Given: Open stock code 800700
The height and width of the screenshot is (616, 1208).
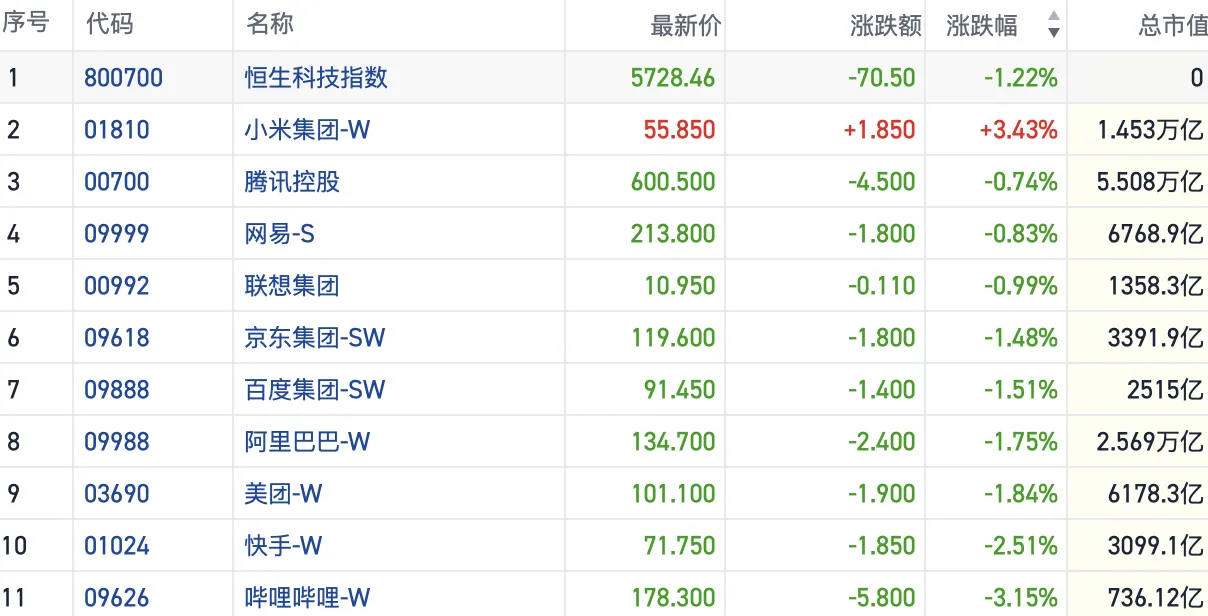Looking at the screenshot, I should click(x=124, y=78).
